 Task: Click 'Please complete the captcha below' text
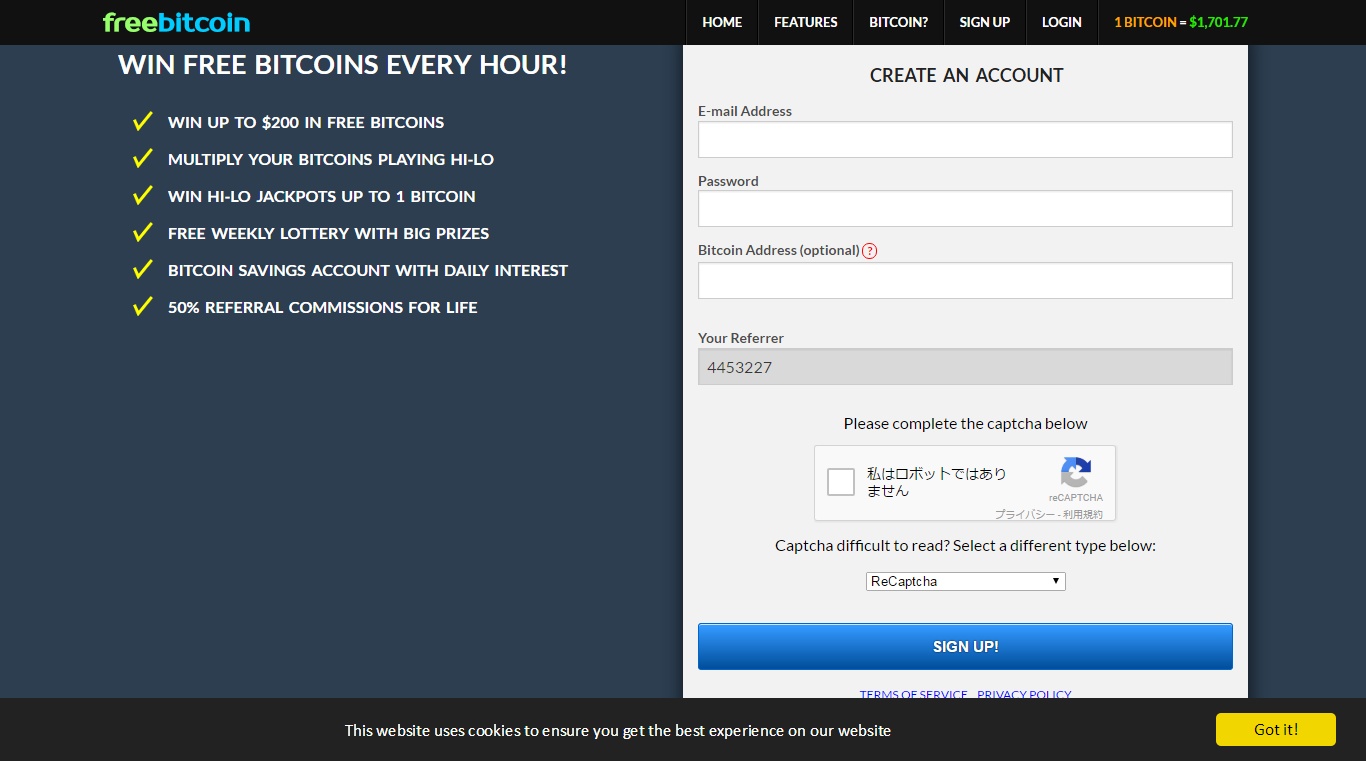click(x=965, y=423)
